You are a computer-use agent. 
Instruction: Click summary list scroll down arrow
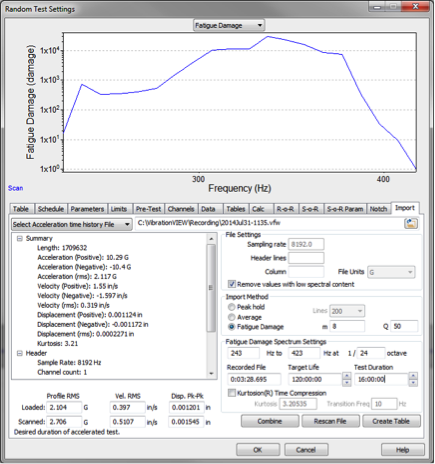point(211,374)
